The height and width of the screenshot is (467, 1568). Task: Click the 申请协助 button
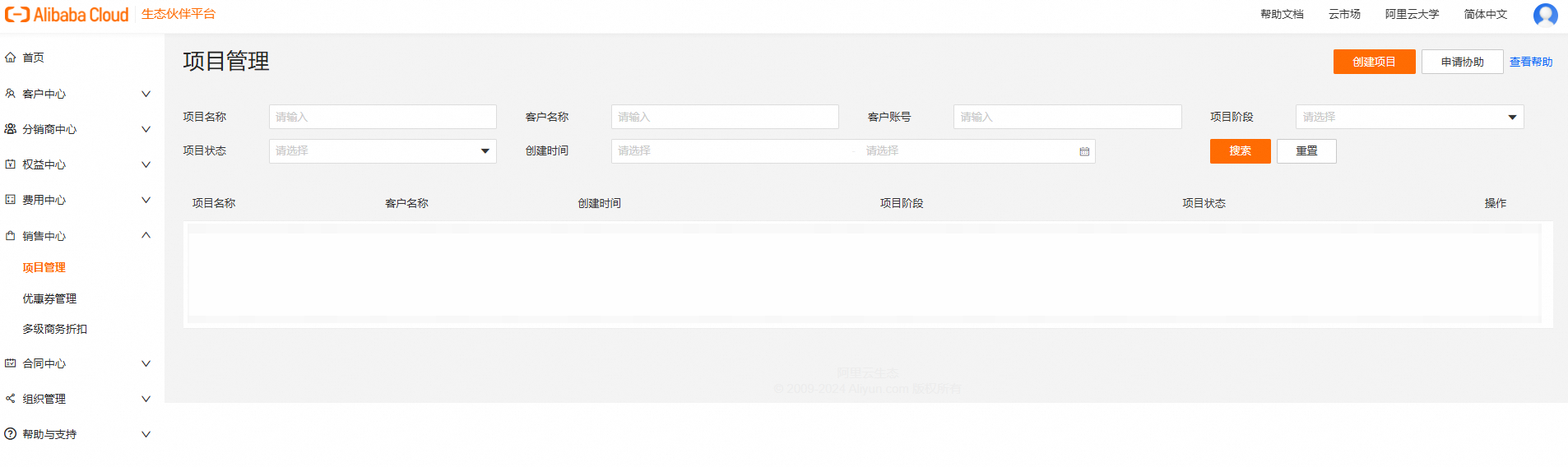click(x=1462, y=62)
